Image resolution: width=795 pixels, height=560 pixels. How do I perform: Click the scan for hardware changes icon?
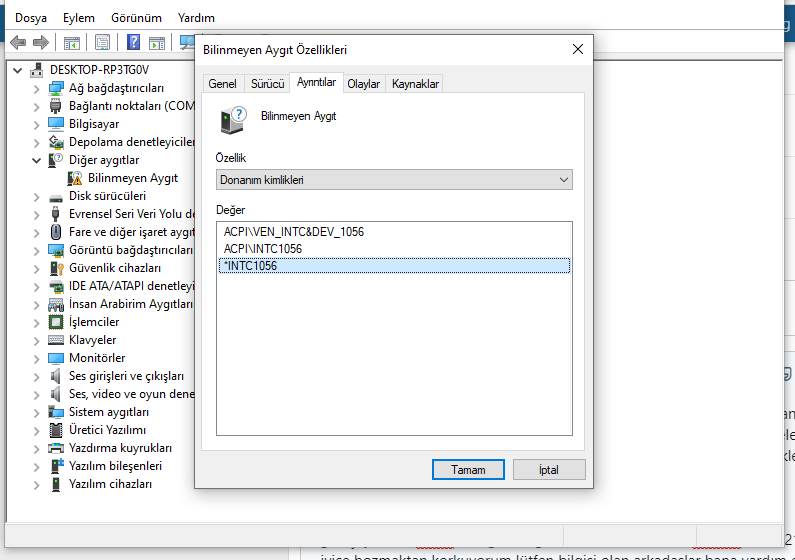(x=187, y=43)
